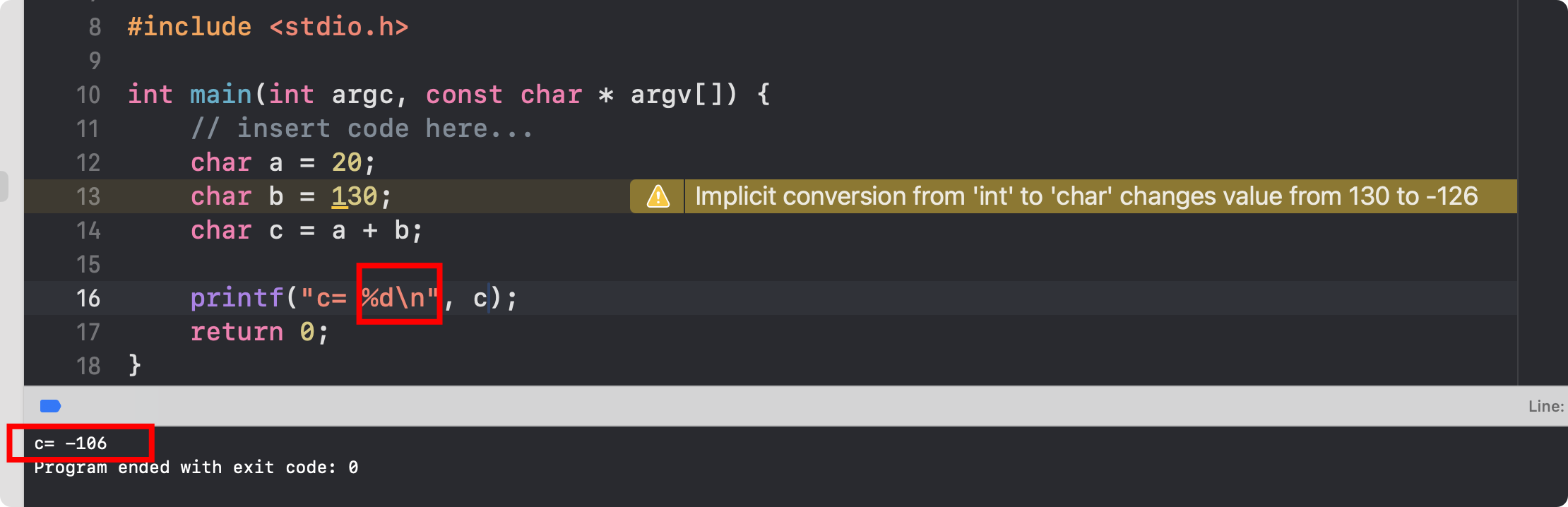The height and width of the screenshot is (507, 1568).
Task: Set breakpoint at line number 12
Action: 88,162
